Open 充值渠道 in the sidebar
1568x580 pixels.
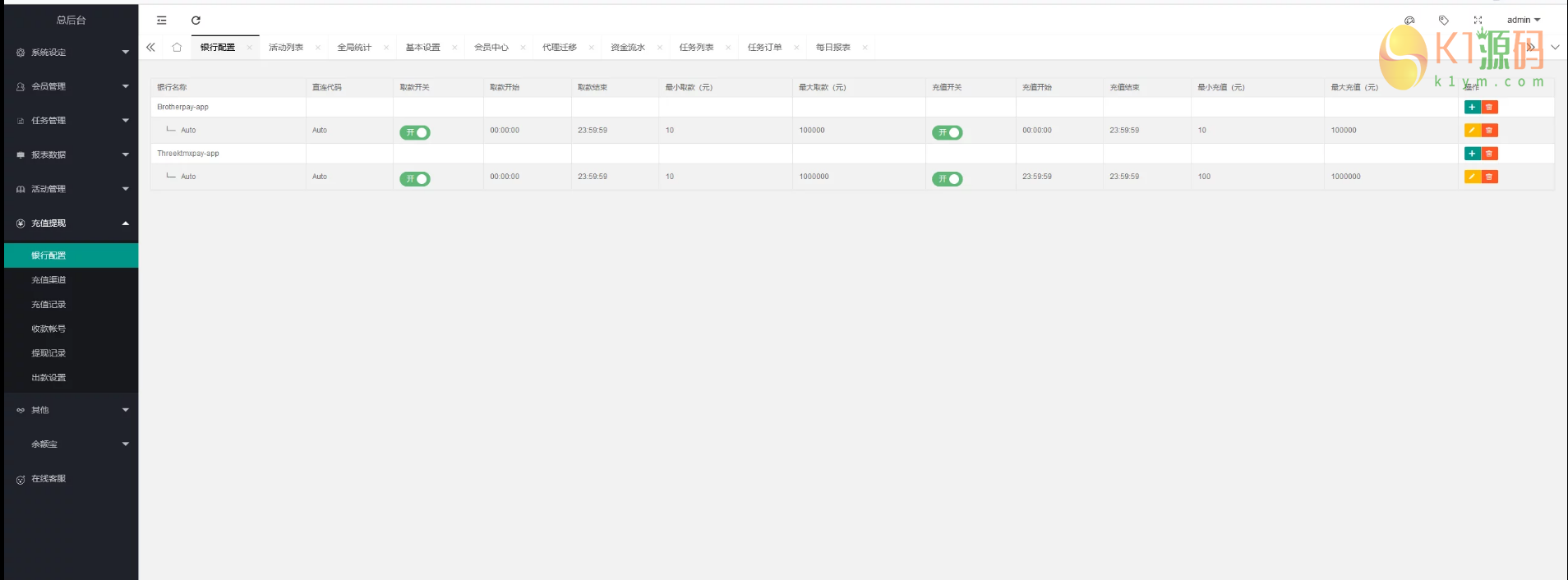pos(71,280)
